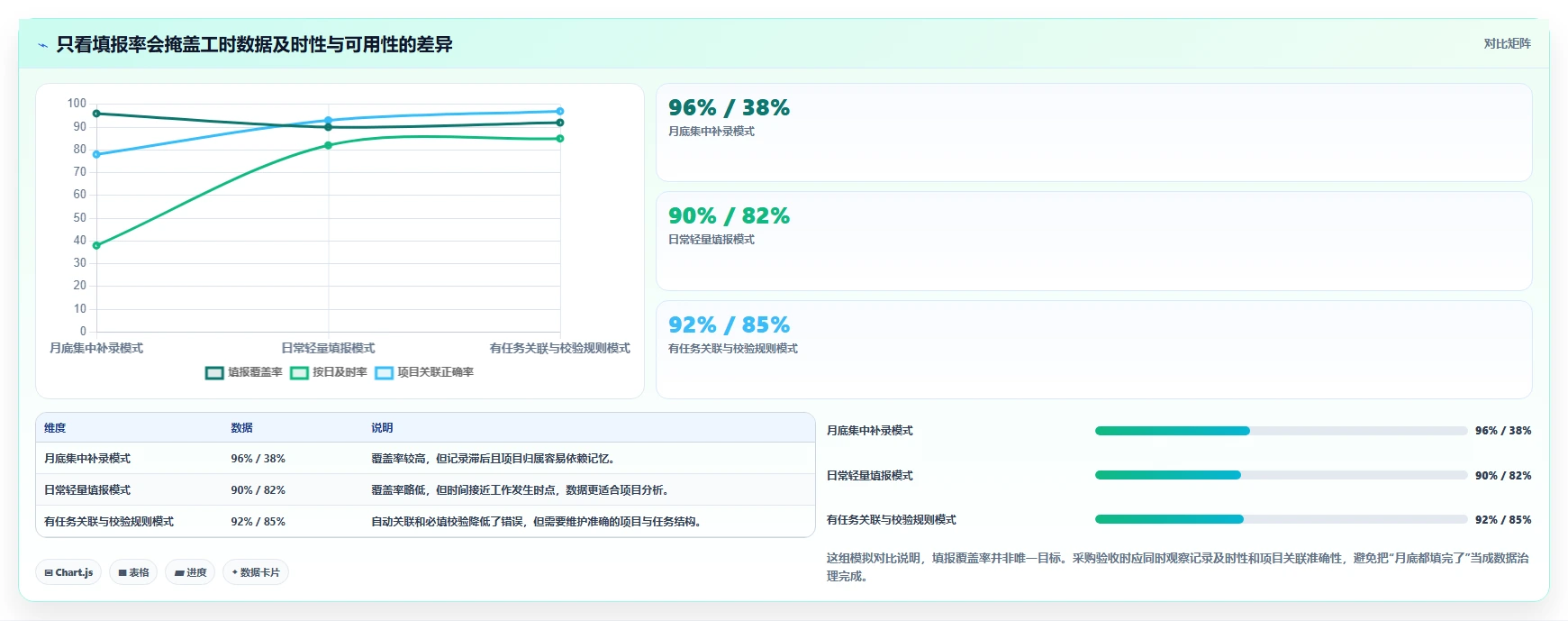Screen dimensions: 1568x621
Task: Click the 对比矩阵 label in header
Action: [x=1507, y=43]
